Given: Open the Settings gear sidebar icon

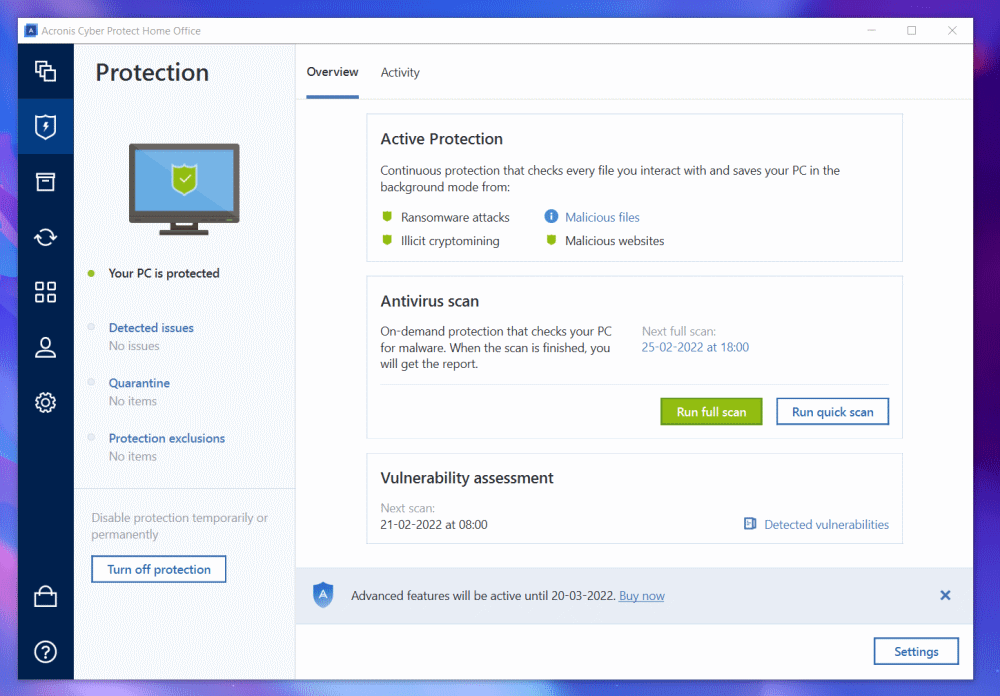Looking at the screenshot, I should (45, 403).
